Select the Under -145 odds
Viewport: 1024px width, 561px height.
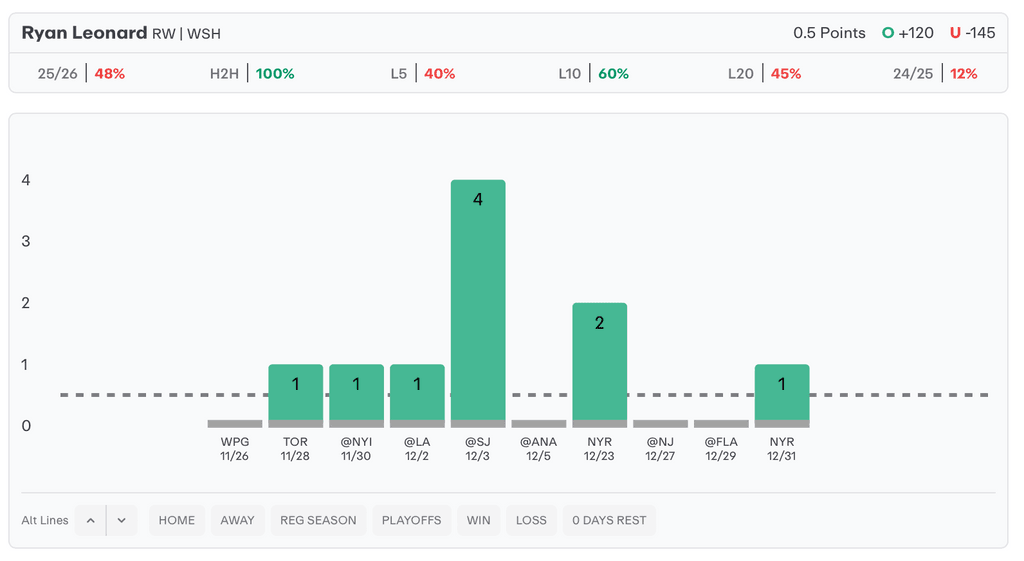click(x=973, y=33)
